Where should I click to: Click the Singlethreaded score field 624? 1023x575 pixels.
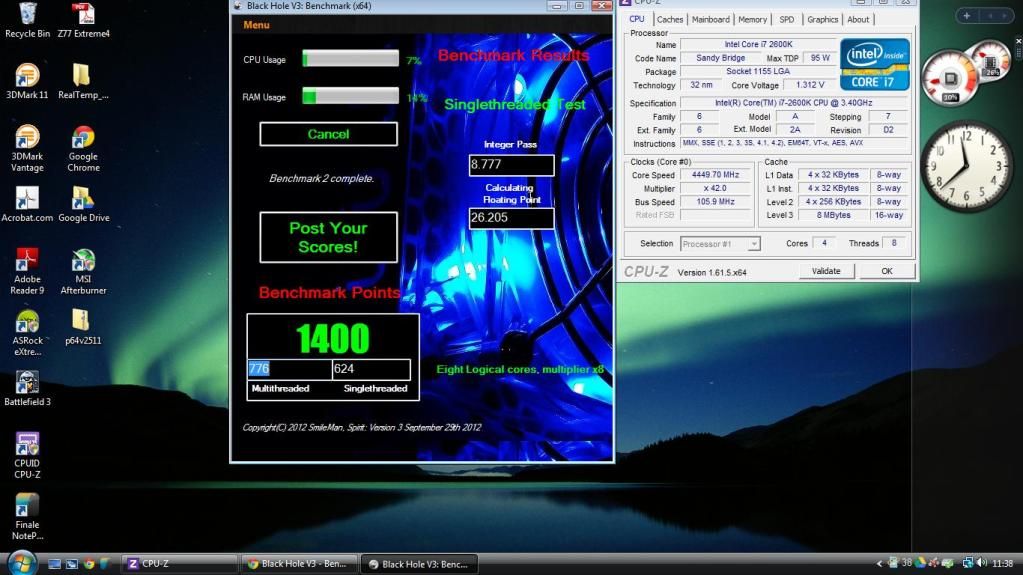coord(371,369)
